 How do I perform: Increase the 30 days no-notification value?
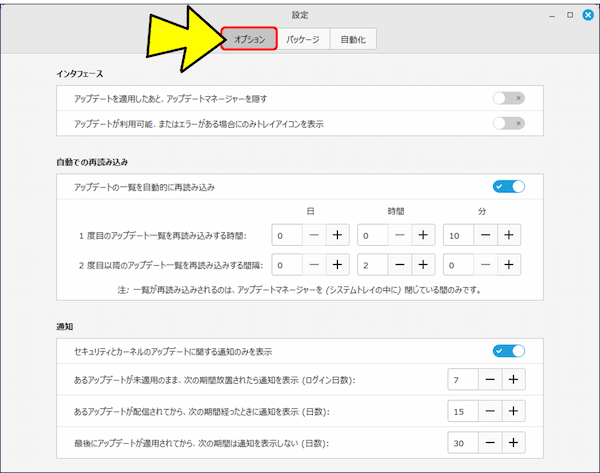pyautogui.click(x=512, y=442)
